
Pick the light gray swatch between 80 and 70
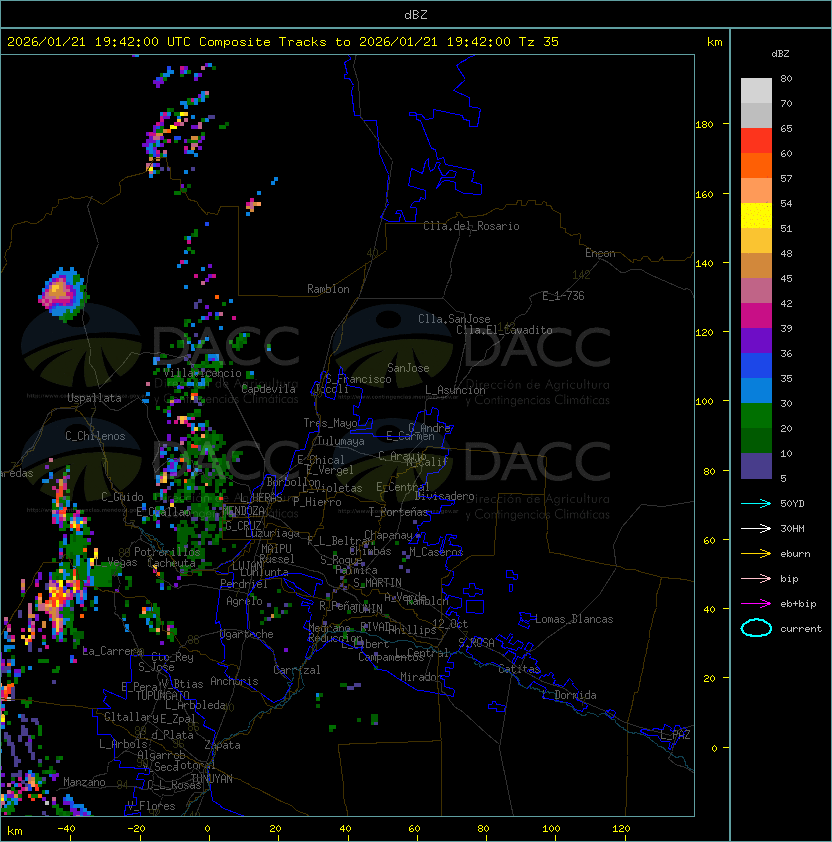[x=756, y=90]
